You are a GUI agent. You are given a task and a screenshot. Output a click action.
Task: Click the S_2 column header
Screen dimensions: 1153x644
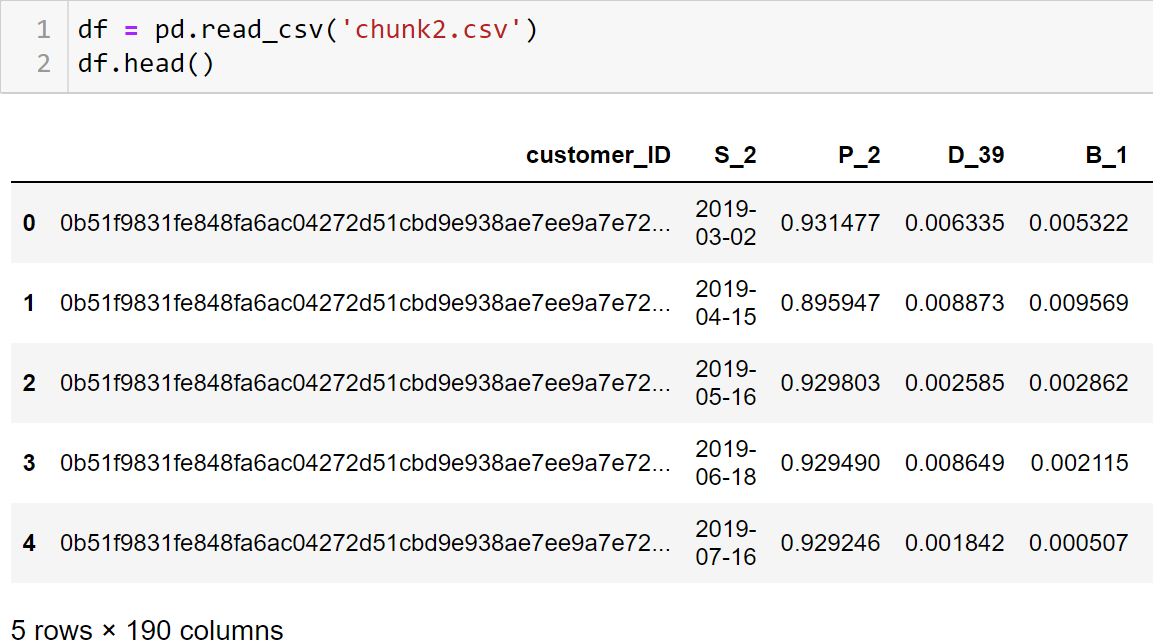pos(735,155)
